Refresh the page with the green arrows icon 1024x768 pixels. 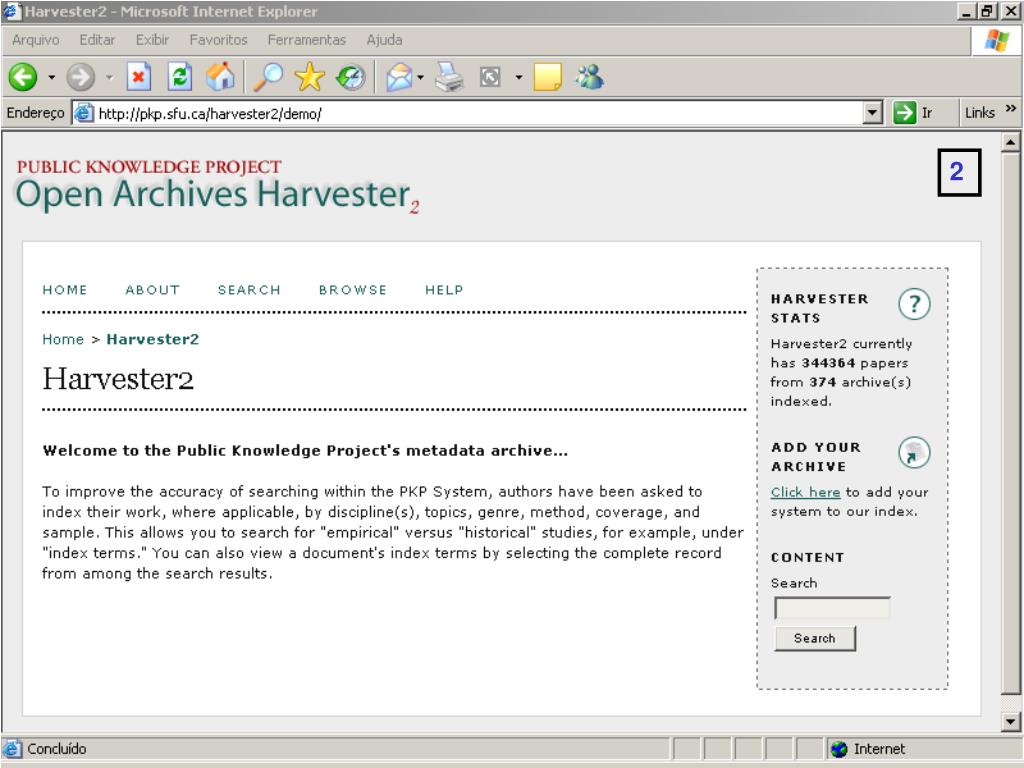pos(179,77)
